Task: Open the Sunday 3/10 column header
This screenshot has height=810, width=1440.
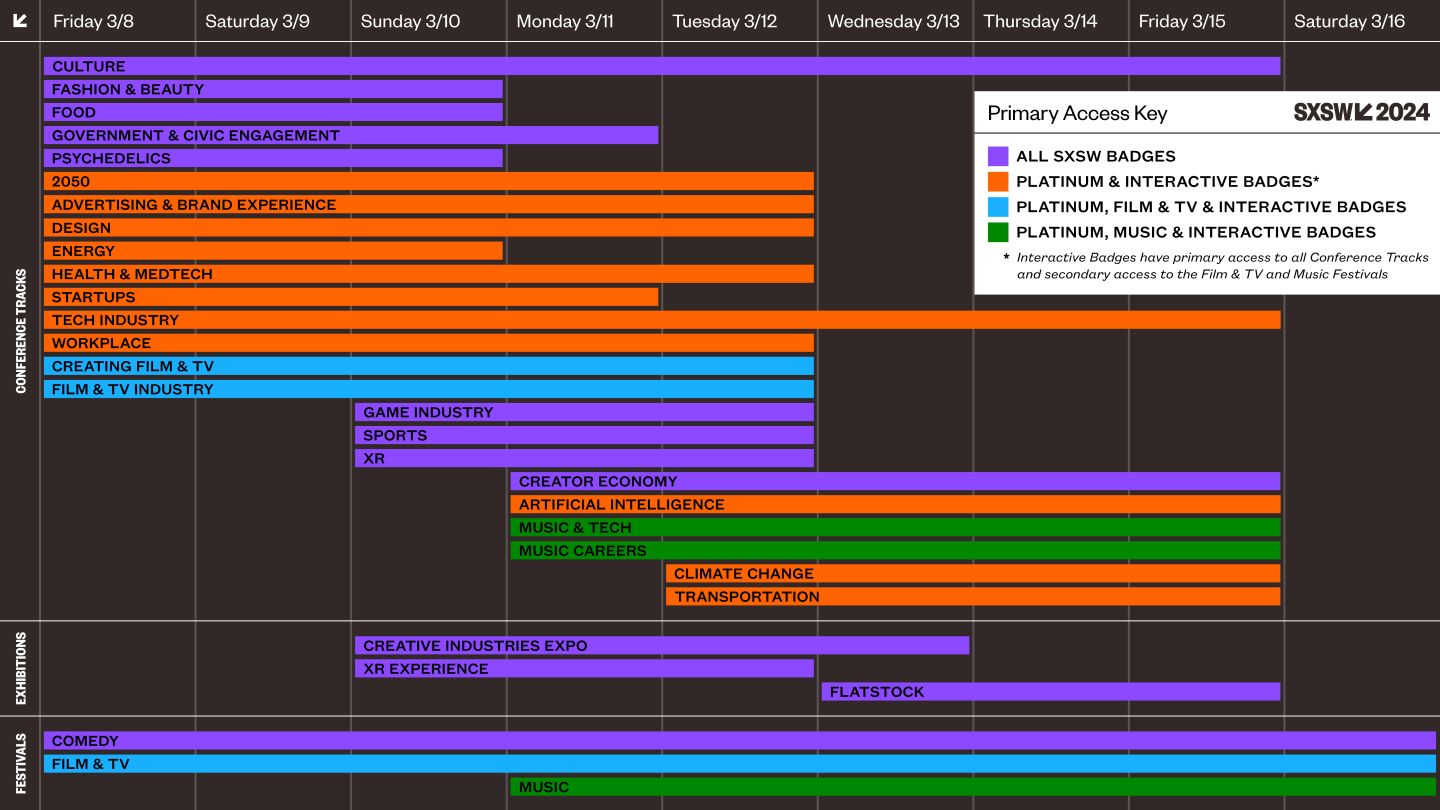Action: pyautogui.click(x=411, y=21)
